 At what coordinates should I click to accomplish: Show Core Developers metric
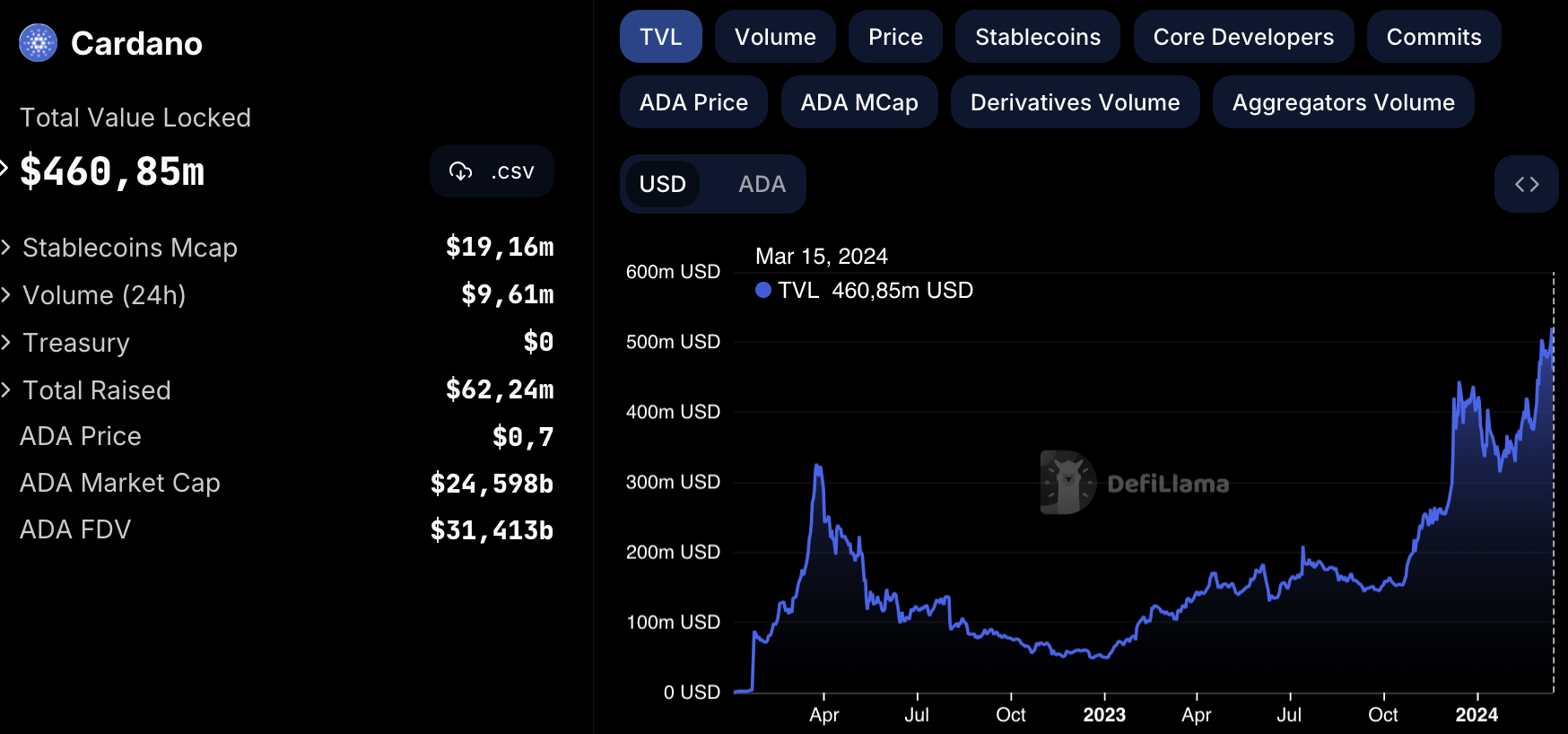pos(1242,37)
